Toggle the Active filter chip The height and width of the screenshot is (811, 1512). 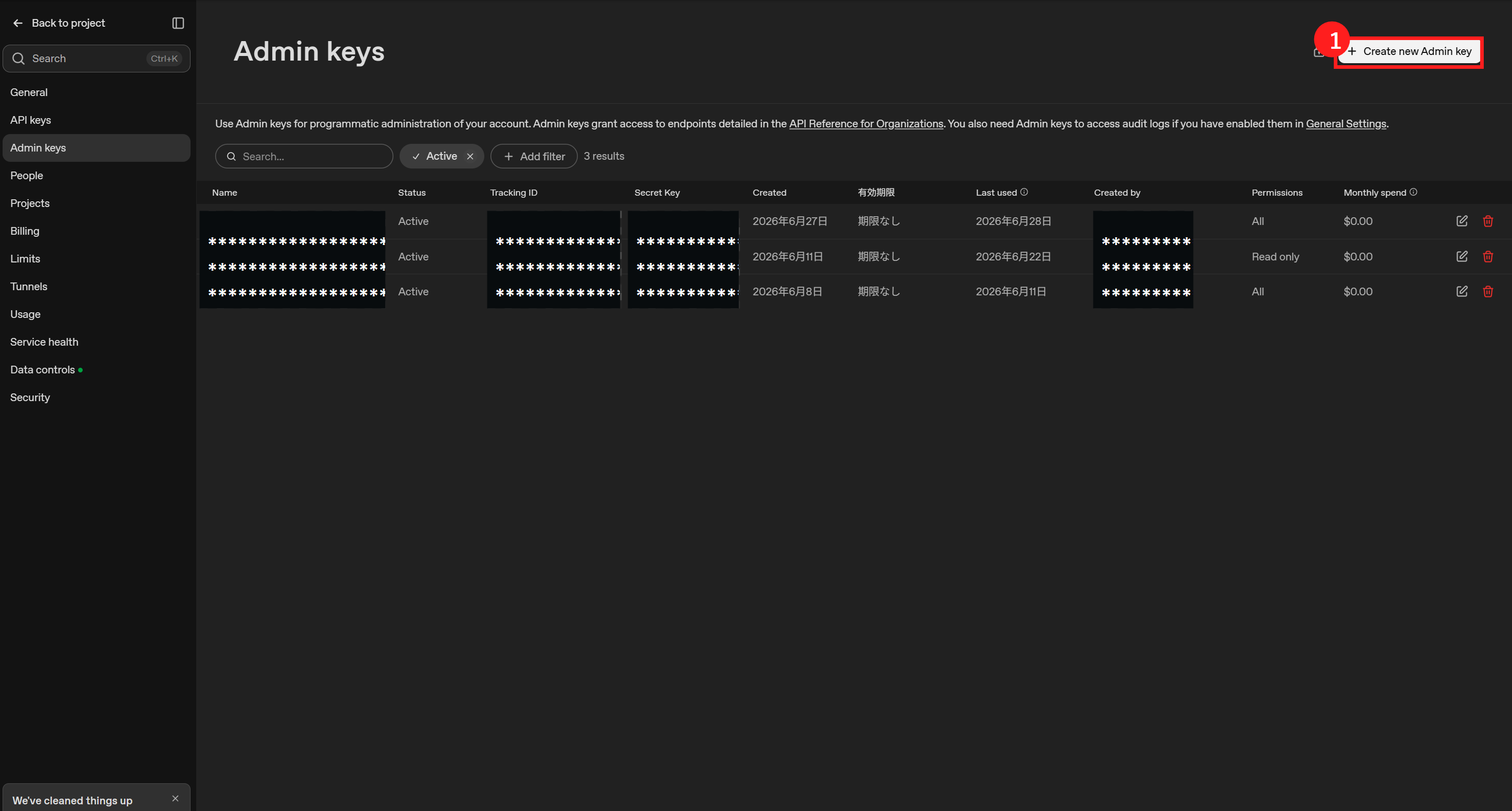[x=441, y=157]
